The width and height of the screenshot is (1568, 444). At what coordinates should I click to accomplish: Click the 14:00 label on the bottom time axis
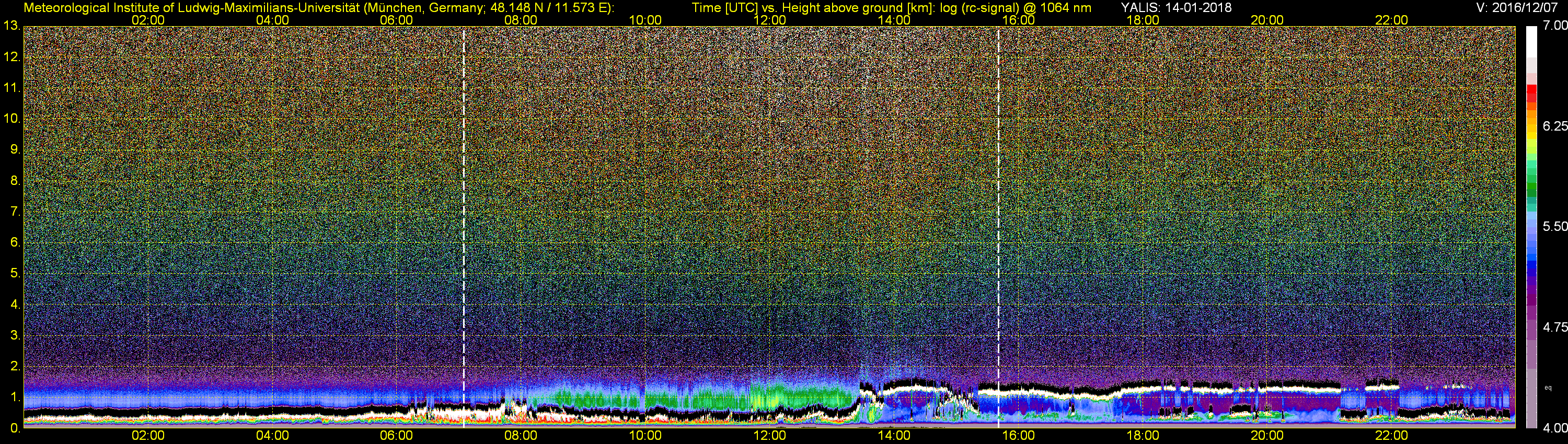pos(894,436)
